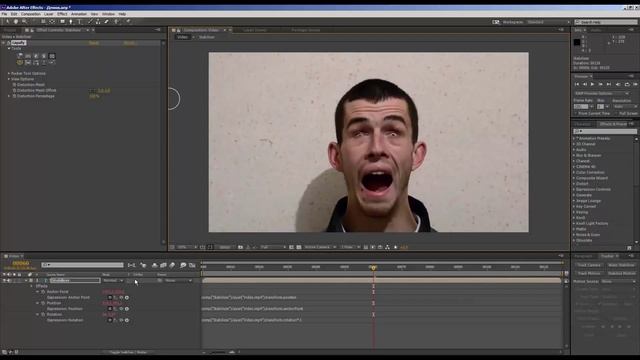Pick the last Liquify tool icon in top row
640x360 pixels.
[52, 56]
